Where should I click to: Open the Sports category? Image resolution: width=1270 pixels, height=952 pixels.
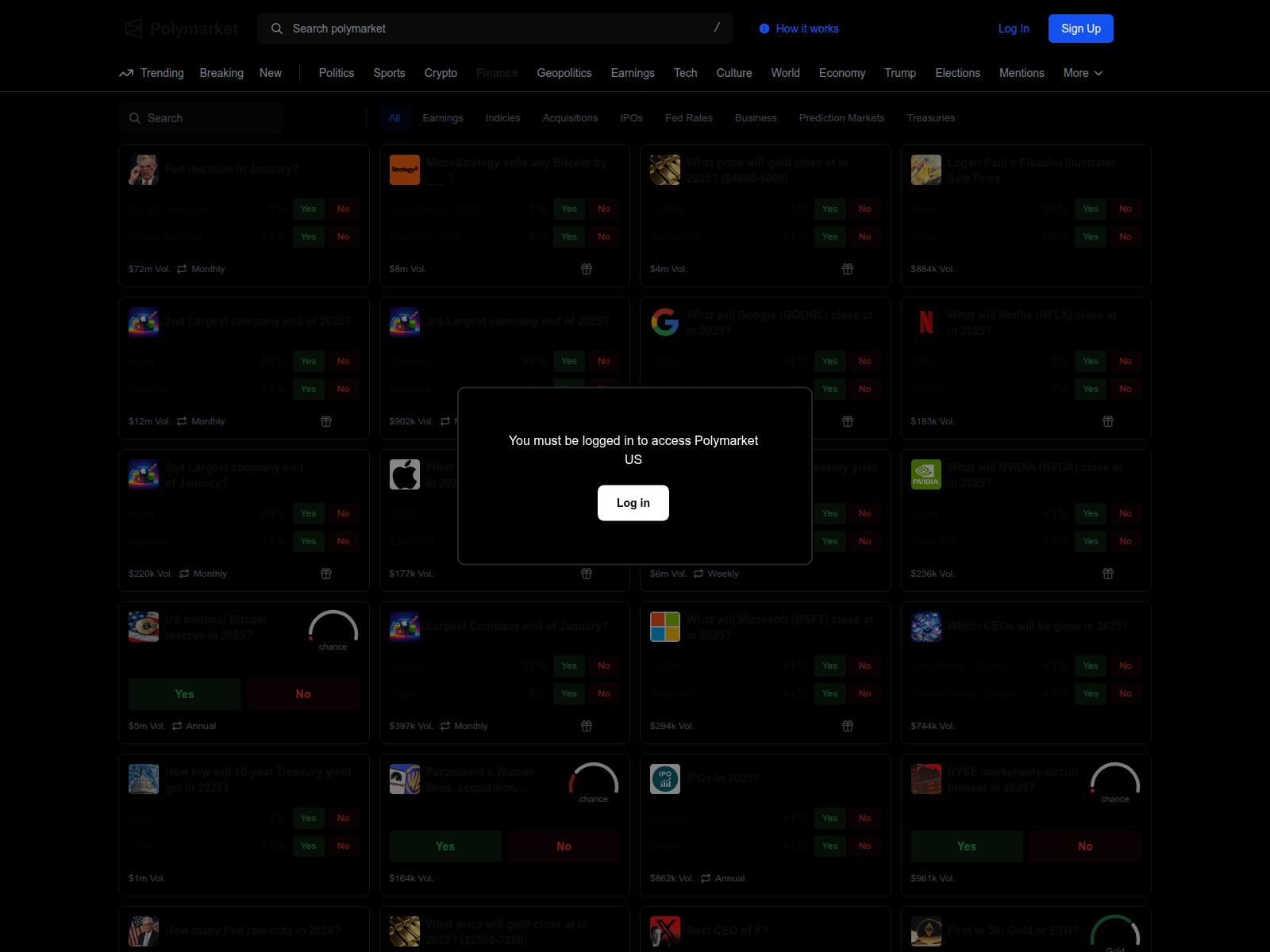(389, 73)
